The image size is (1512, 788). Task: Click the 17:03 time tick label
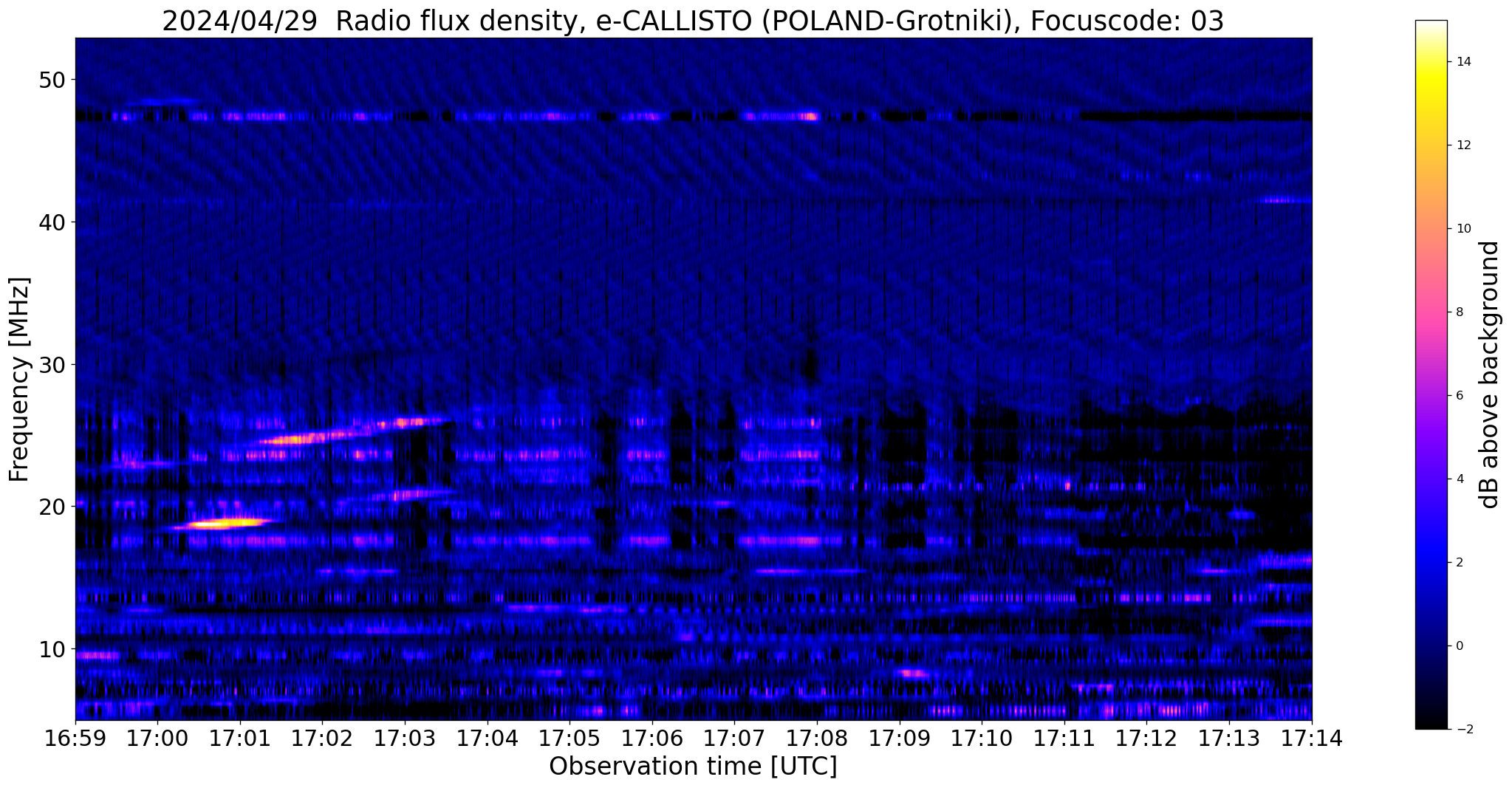(x=405, y=738)
